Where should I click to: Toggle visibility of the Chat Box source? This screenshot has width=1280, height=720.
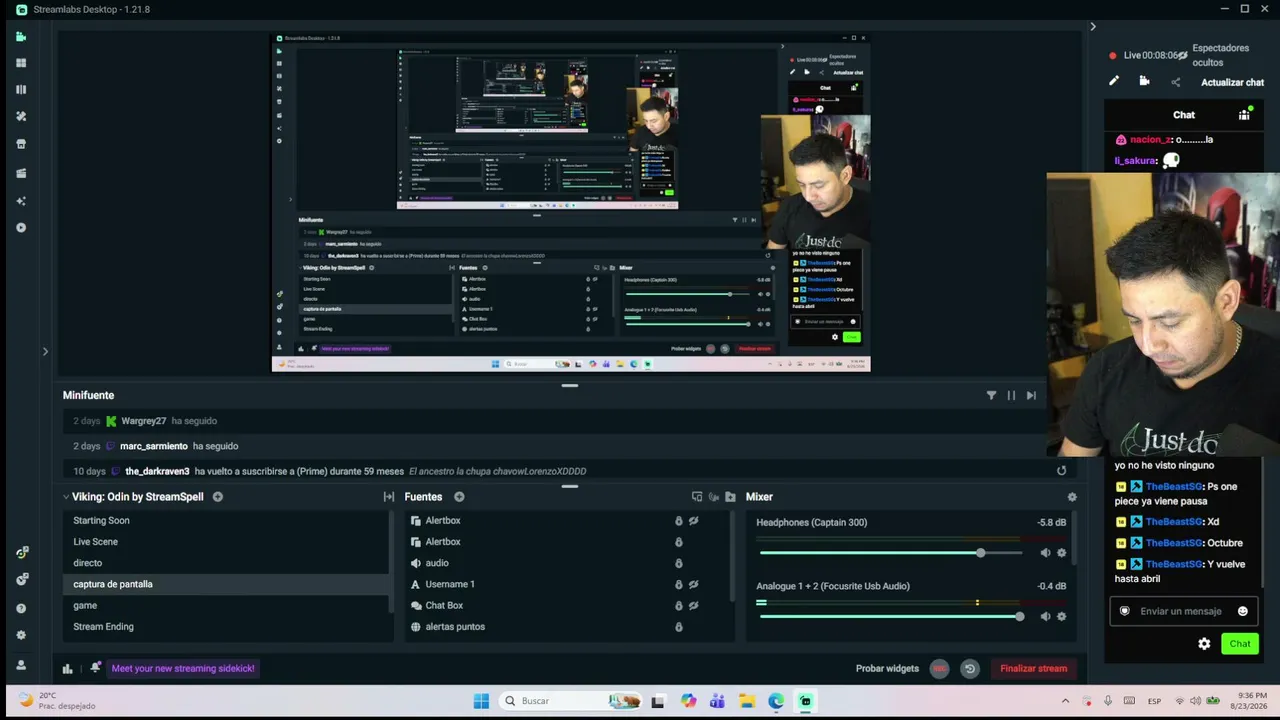tap(693, 605)
